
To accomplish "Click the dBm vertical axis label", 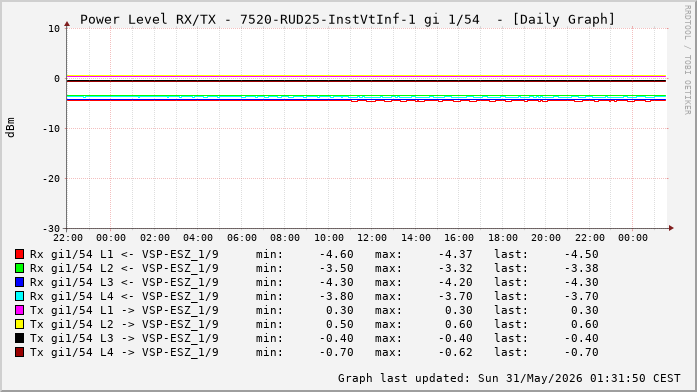I will 10,128.
